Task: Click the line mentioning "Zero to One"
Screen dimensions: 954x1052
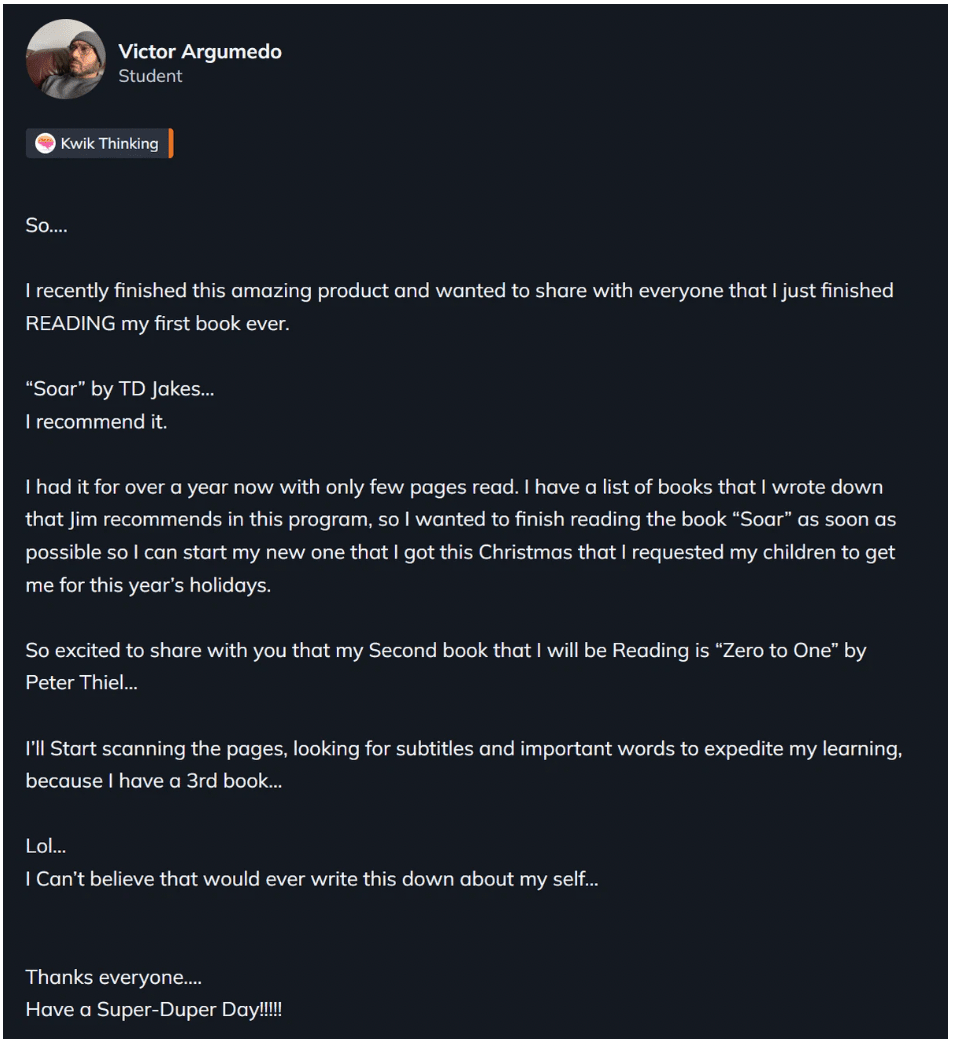Action: tap(446, 651)
